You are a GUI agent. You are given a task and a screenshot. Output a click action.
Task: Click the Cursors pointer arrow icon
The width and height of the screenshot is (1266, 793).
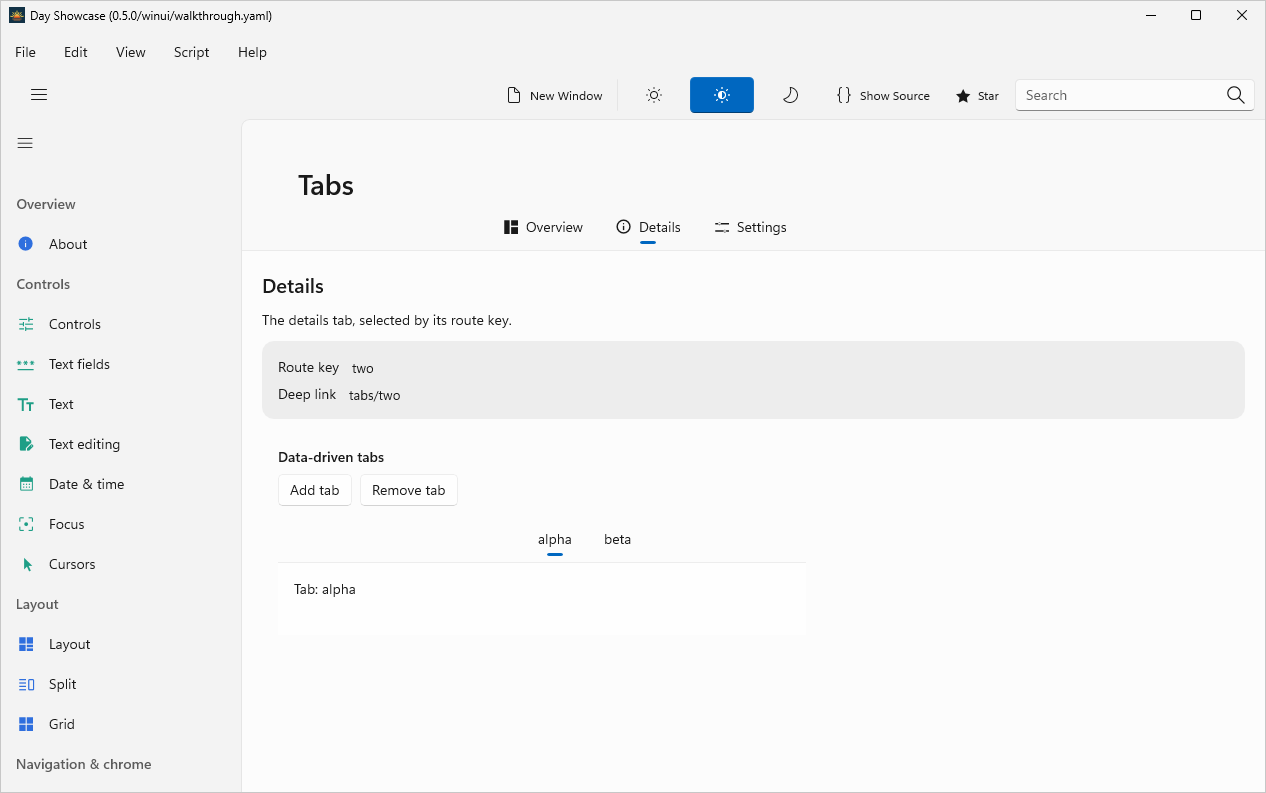point(27,564)
